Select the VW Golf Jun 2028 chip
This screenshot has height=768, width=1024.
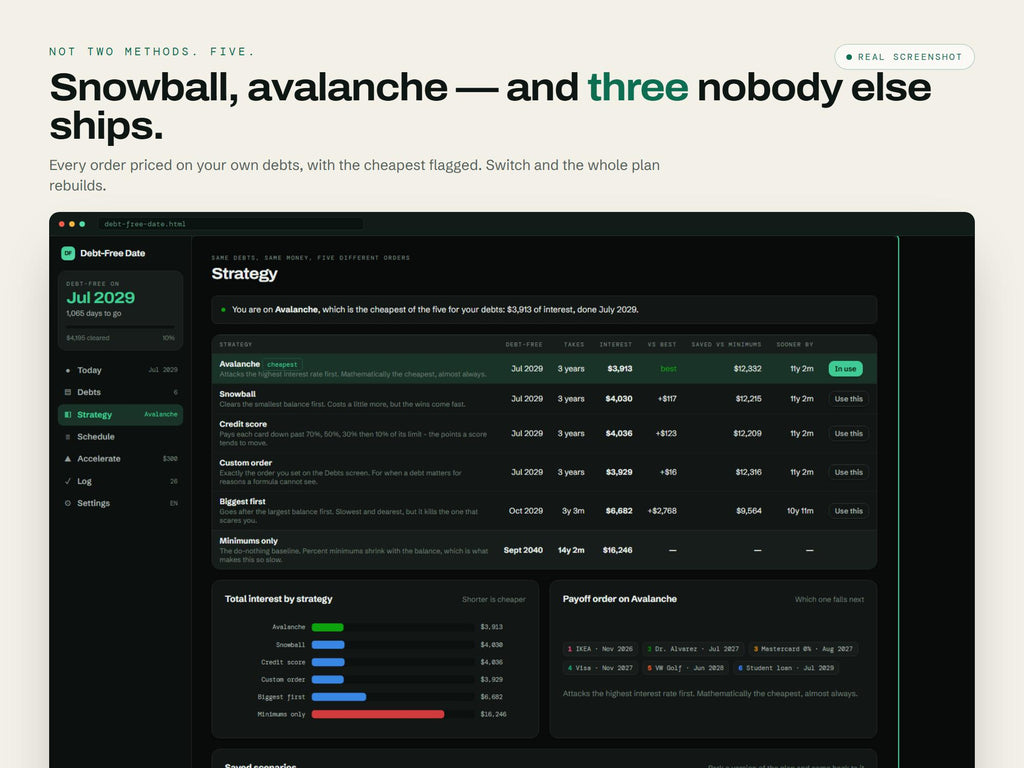(x=685, y=668)
